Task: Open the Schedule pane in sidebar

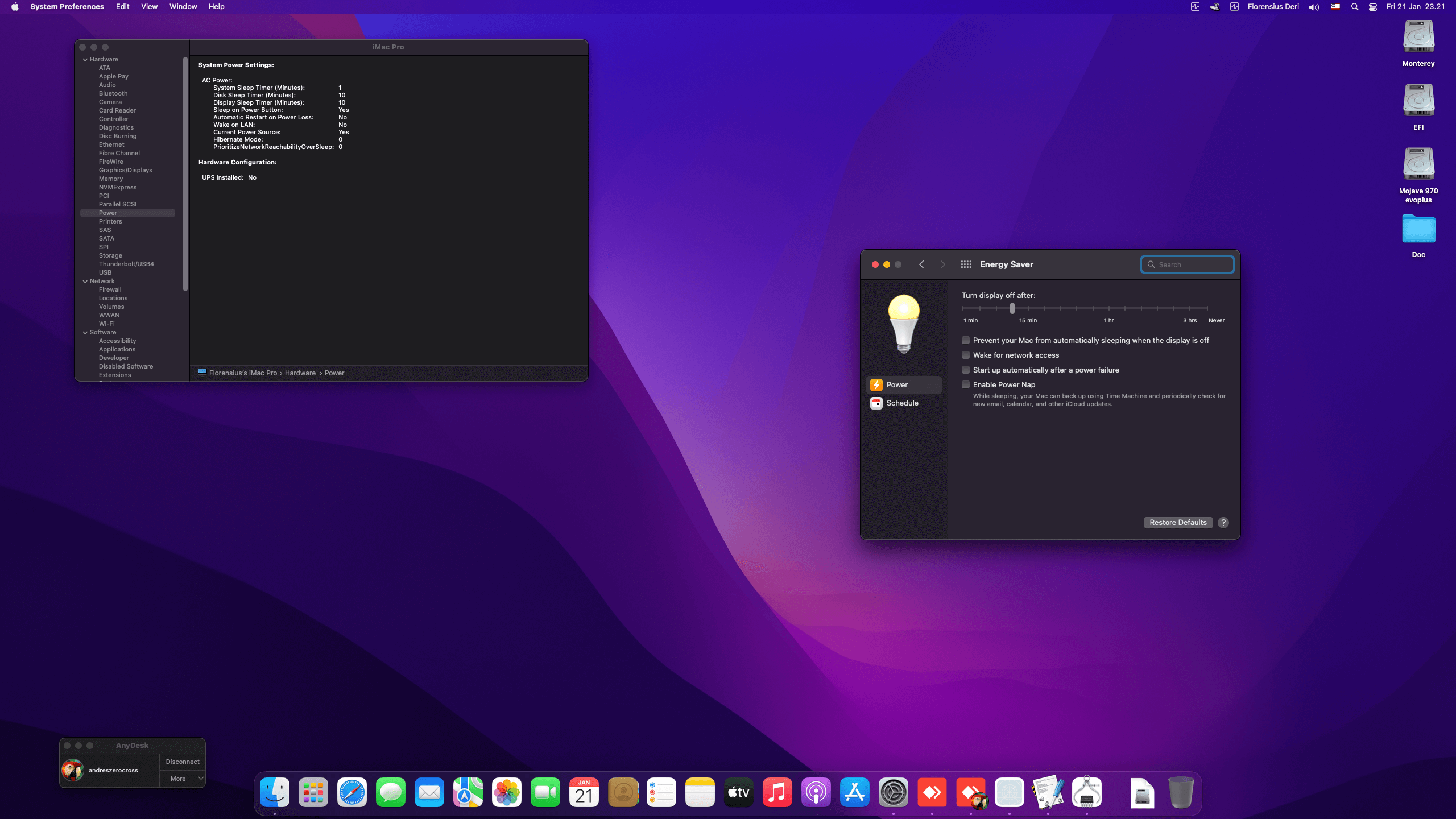Action: [902, 403]
